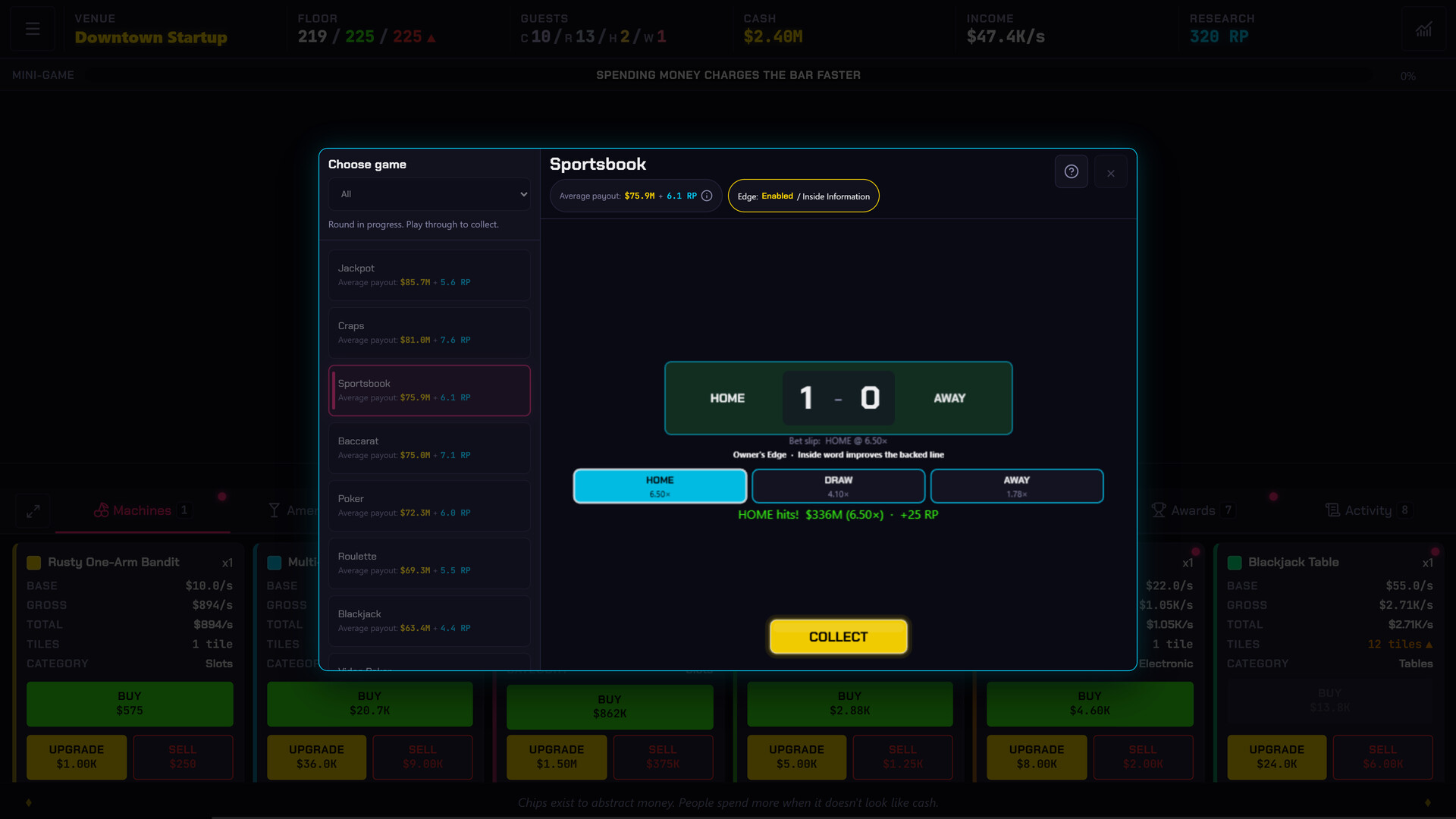Open the game filter dropdown set to All
Viewport: 1456px width, 819px height.
pos(429,194)
